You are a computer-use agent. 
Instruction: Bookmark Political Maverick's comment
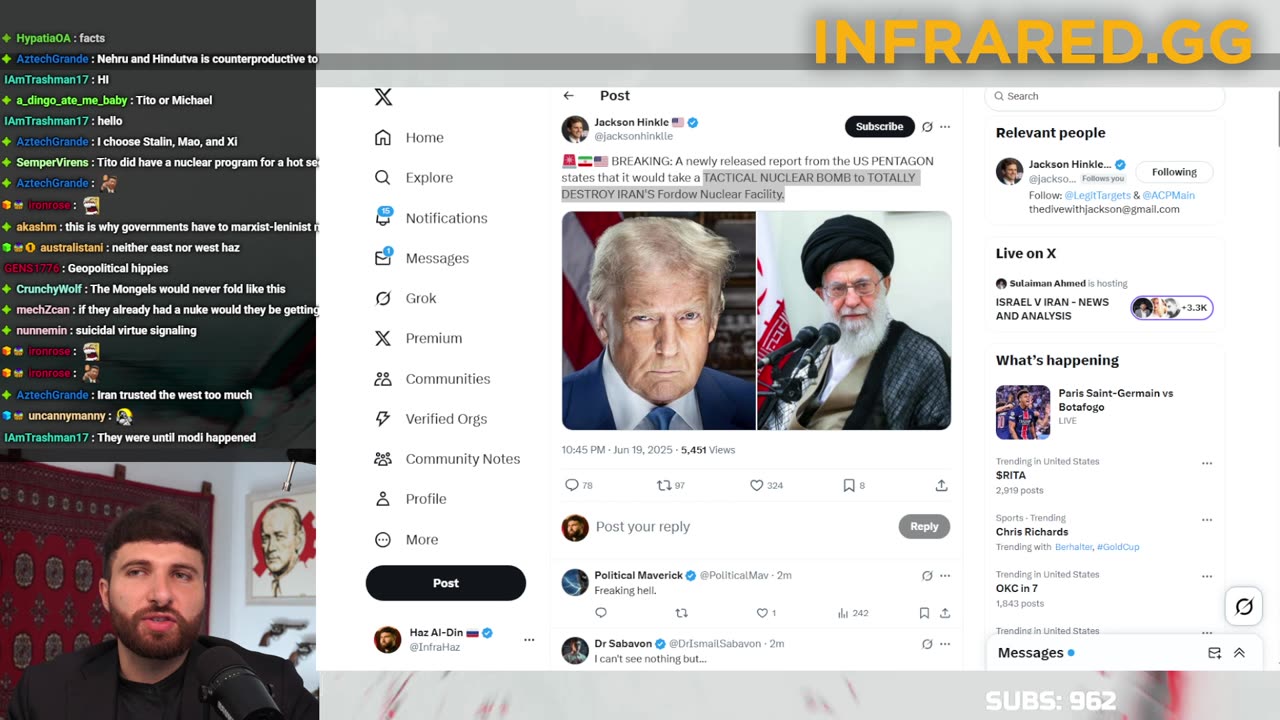pyautogui.click(x=924, y=613)
